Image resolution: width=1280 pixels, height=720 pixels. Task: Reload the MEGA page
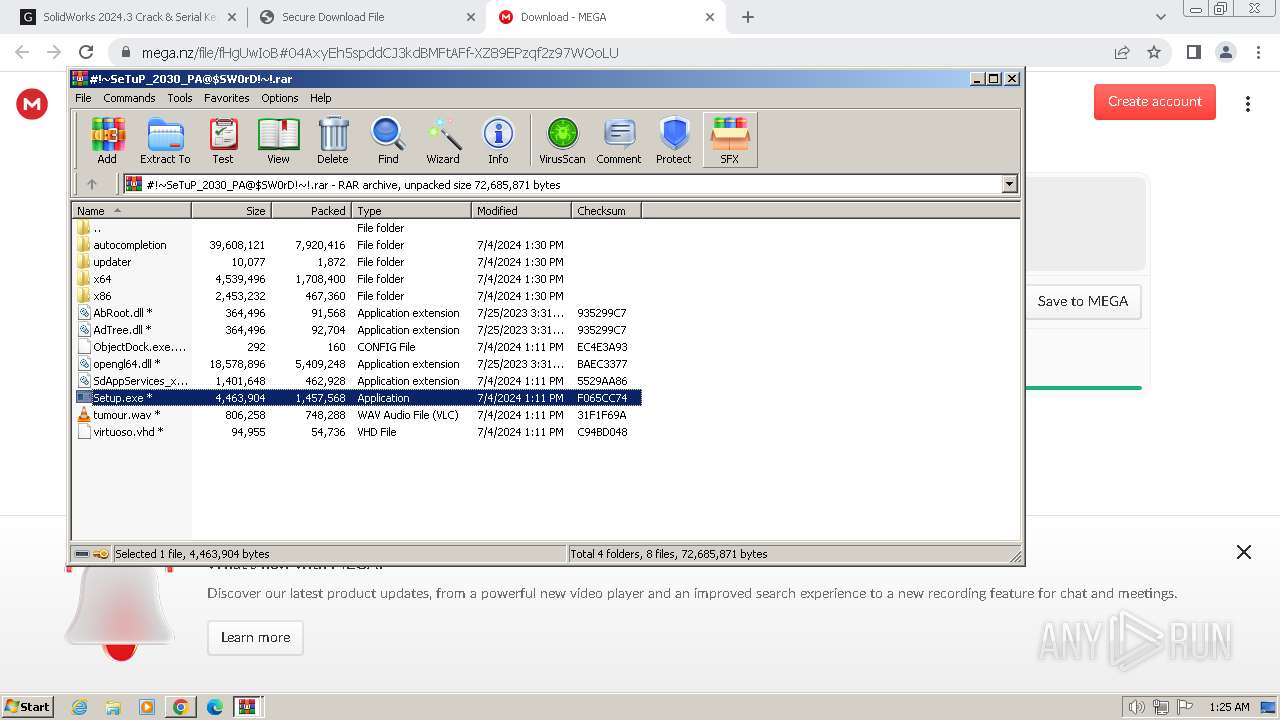tap(86, 52)
